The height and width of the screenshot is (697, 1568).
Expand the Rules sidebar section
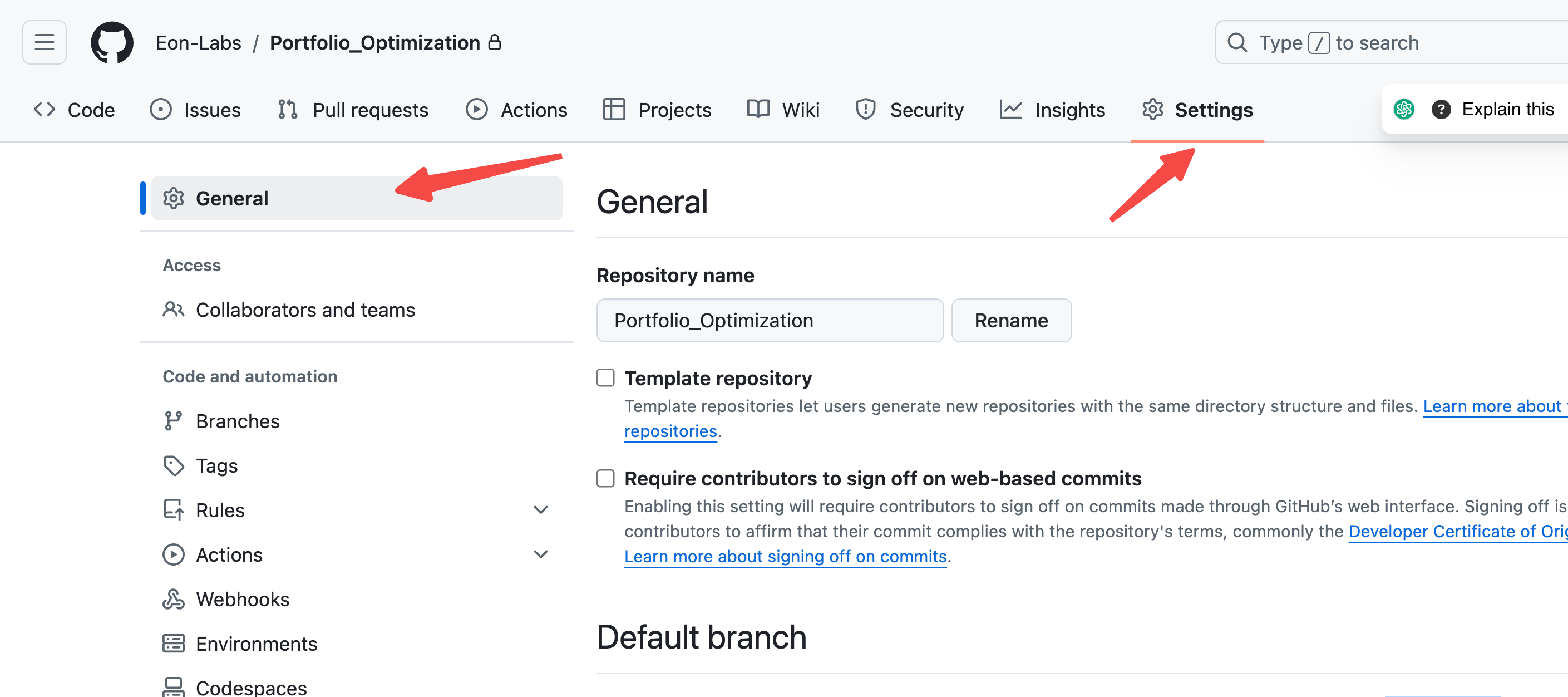(x=540, y=510)
